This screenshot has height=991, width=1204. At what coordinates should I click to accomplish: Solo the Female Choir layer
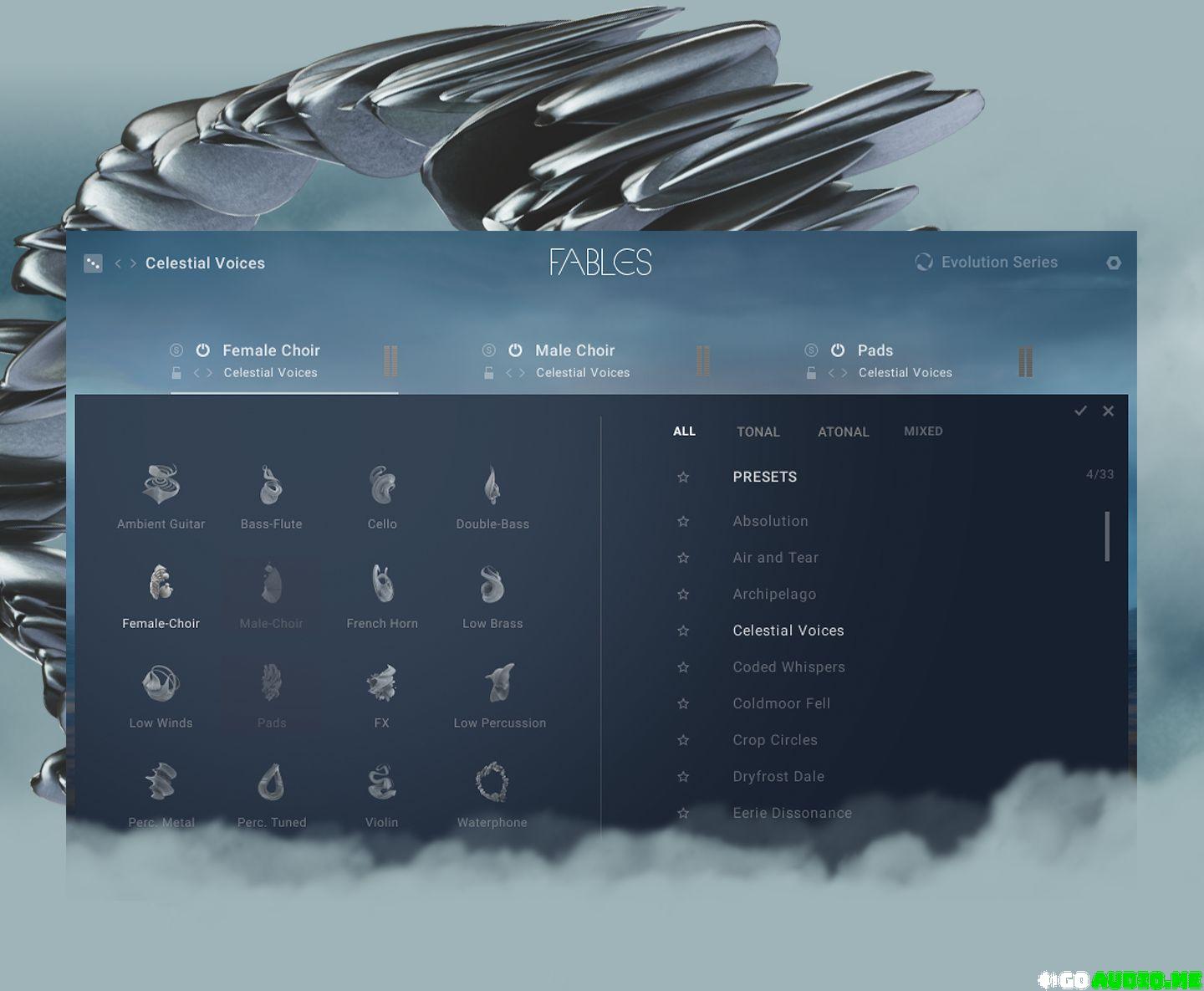[x=176, y=350]
